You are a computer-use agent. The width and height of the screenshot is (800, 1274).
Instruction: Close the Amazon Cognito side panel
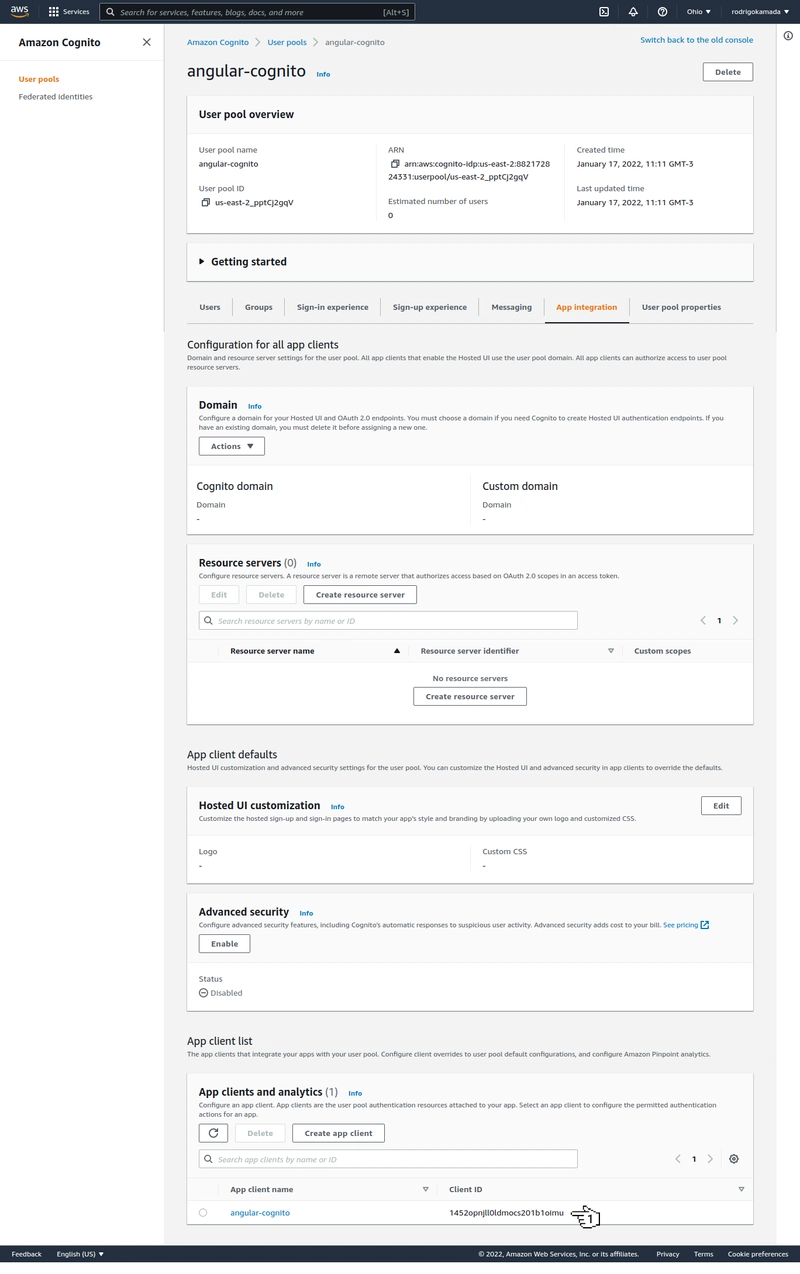pyautogui.click(x=147, y=42)
